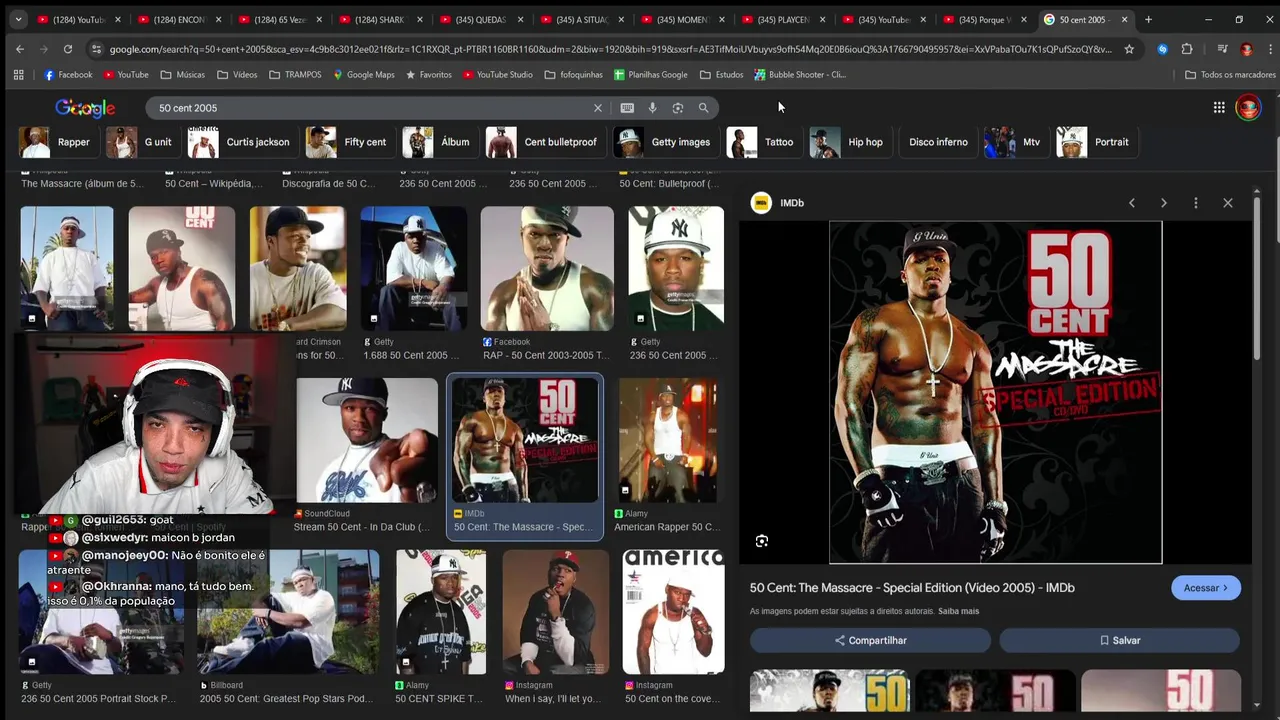Open the YouTube bookmark
This screenshot has height=720, width=1280.
point(125,75)
